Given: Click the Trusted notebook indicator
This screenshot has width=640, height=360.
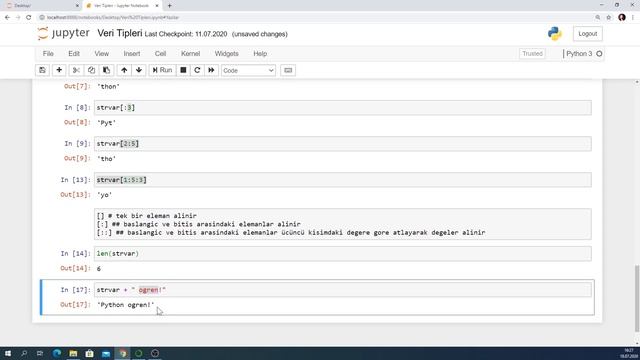Looking at the screenshot, I should point(532,53).
